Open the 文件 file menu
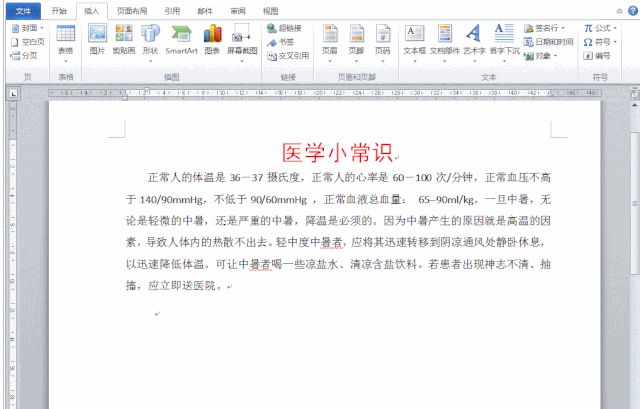 pos(21,11)
